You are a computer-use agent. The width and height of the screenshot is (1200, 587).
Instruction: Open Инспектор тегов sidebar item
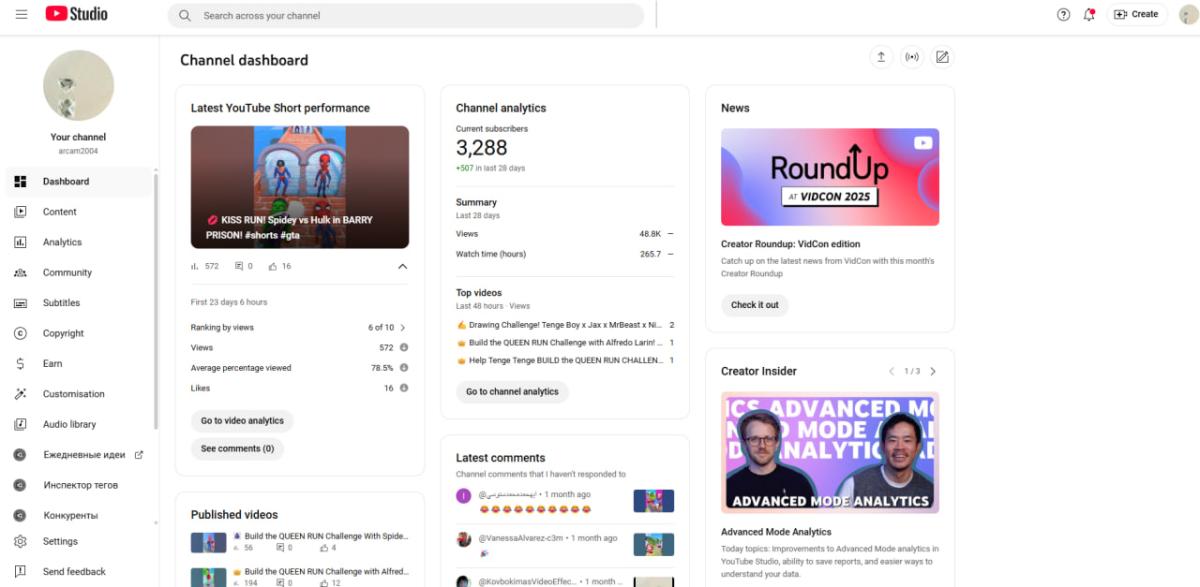click(79, 485)
